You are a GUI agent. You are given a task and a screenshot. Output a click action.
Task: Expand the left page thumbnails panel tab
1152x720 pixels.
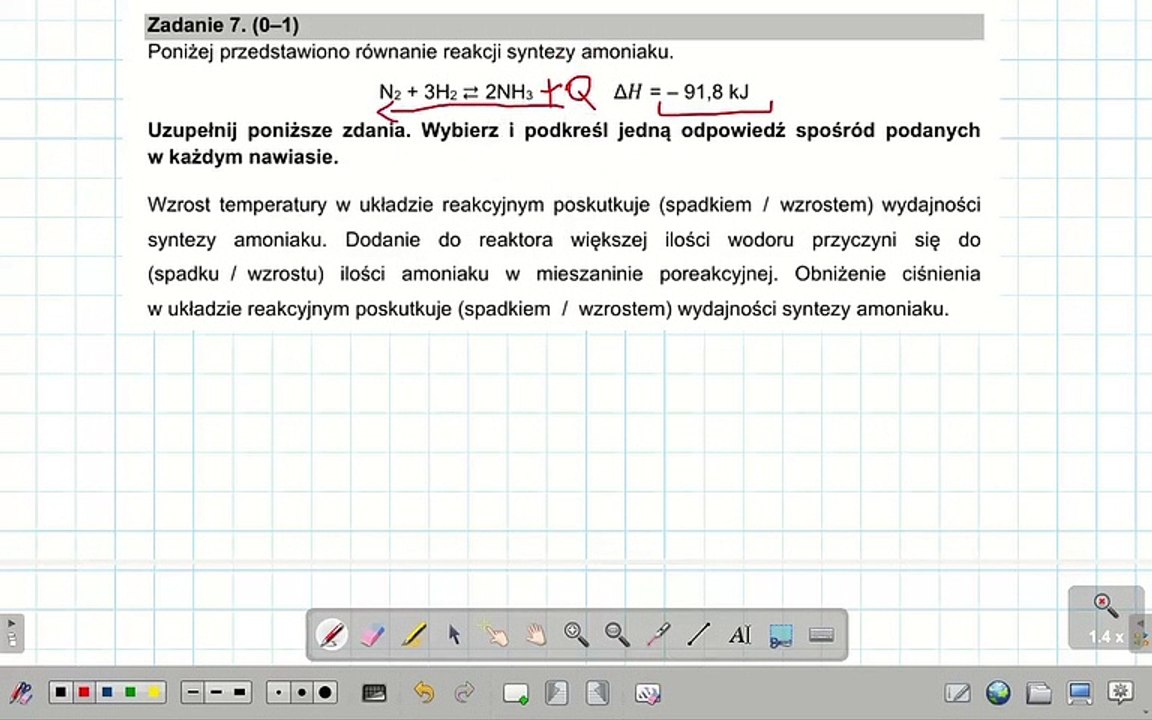click(x=12, y=633)
